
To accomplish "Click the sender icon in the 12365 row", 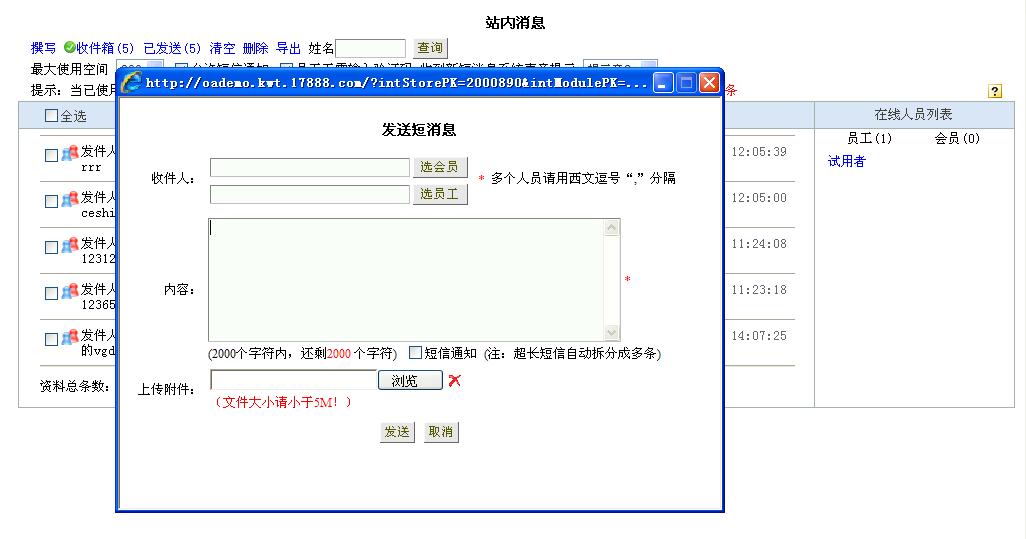I will [70, 291].
